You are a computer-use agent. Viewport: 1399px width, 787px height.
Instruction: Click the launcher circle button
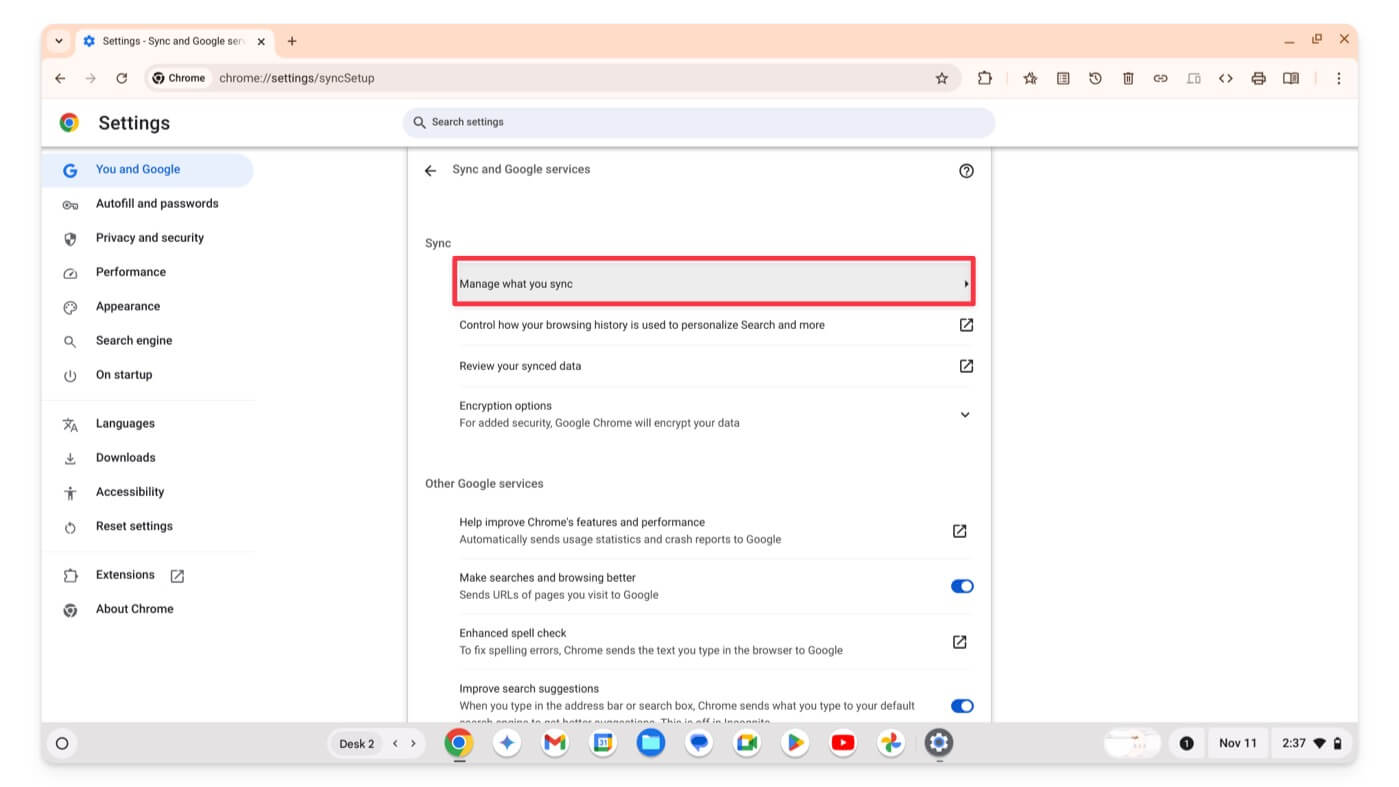(x=62, y=743)
